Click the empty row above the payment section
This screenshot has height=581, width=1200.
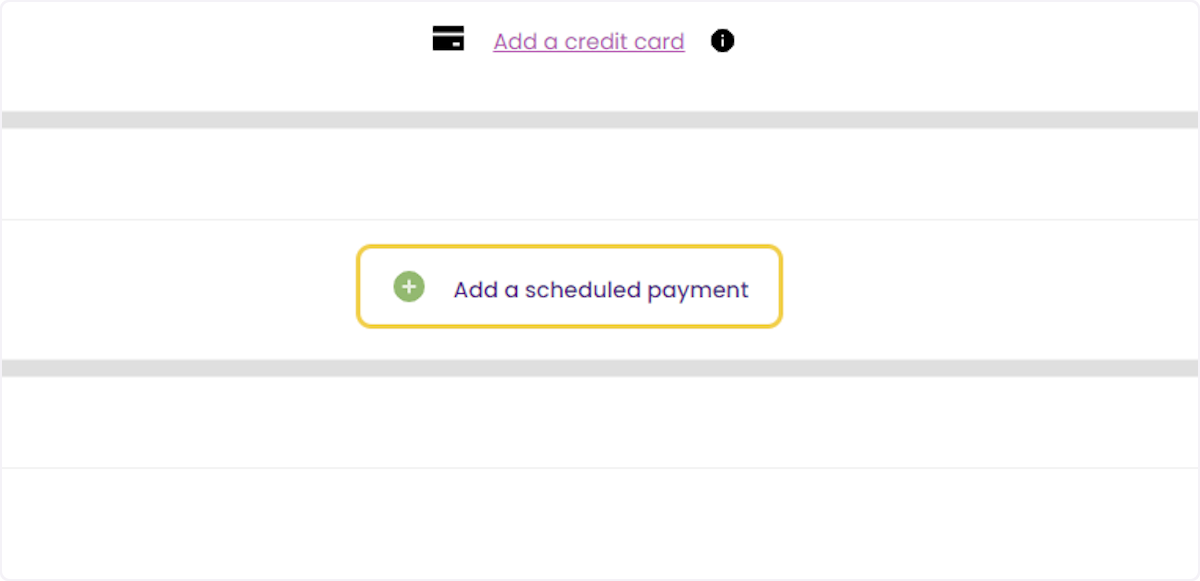pyautogui.click(x=600, y=172)
